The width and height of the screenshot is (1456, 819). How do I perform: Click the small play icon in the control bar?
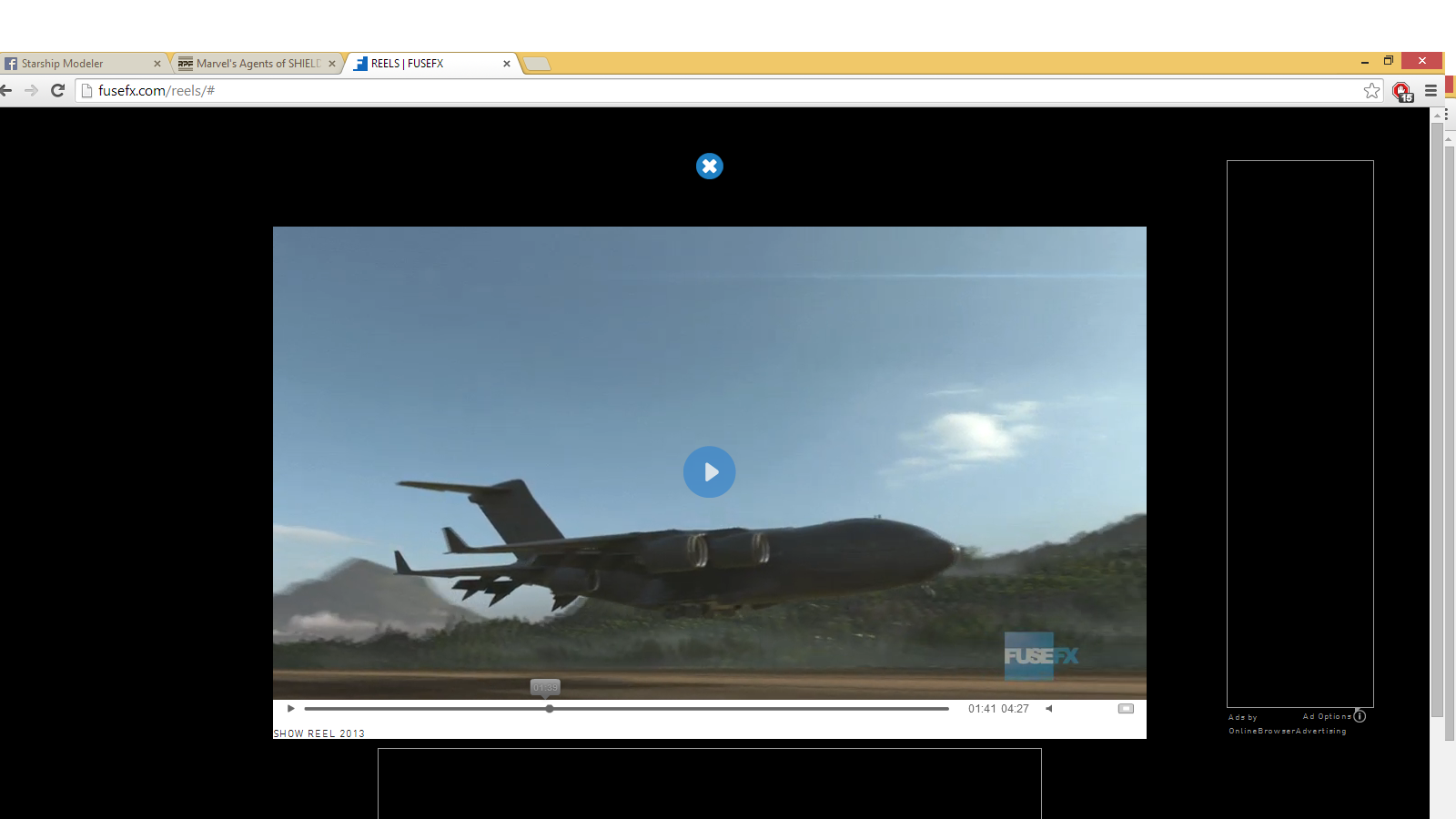(290, 709)
